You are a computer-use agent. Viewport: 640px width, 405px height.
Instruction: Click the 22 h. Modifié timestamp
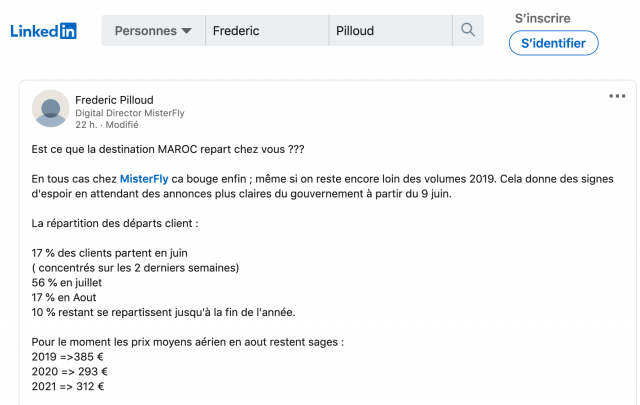tap(107, 125)
